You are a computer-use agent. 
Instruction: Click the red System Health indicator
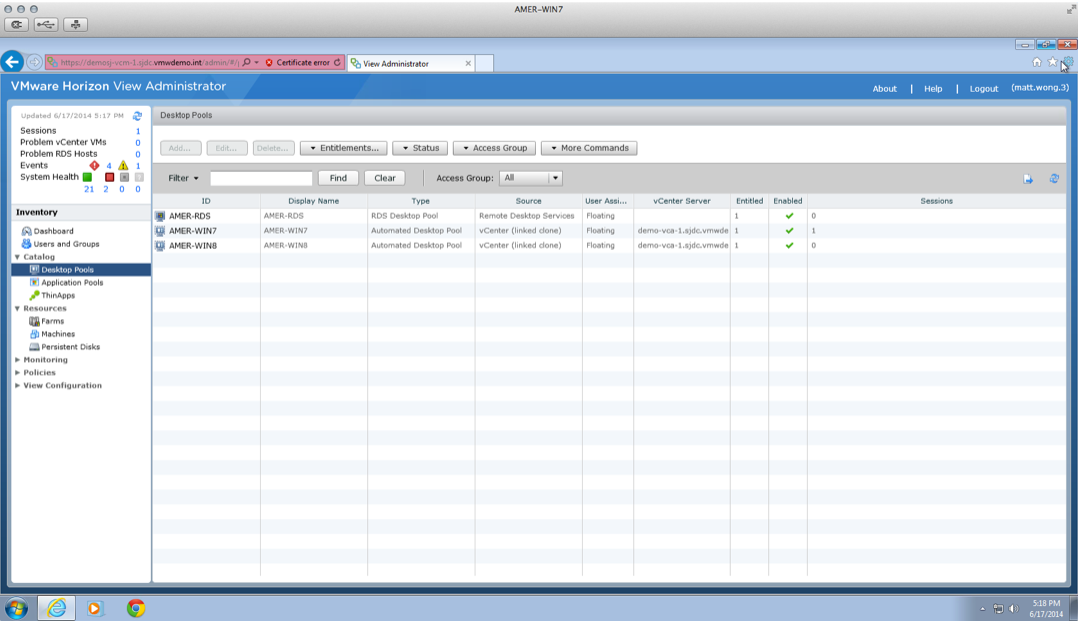(x=109, y=177)
